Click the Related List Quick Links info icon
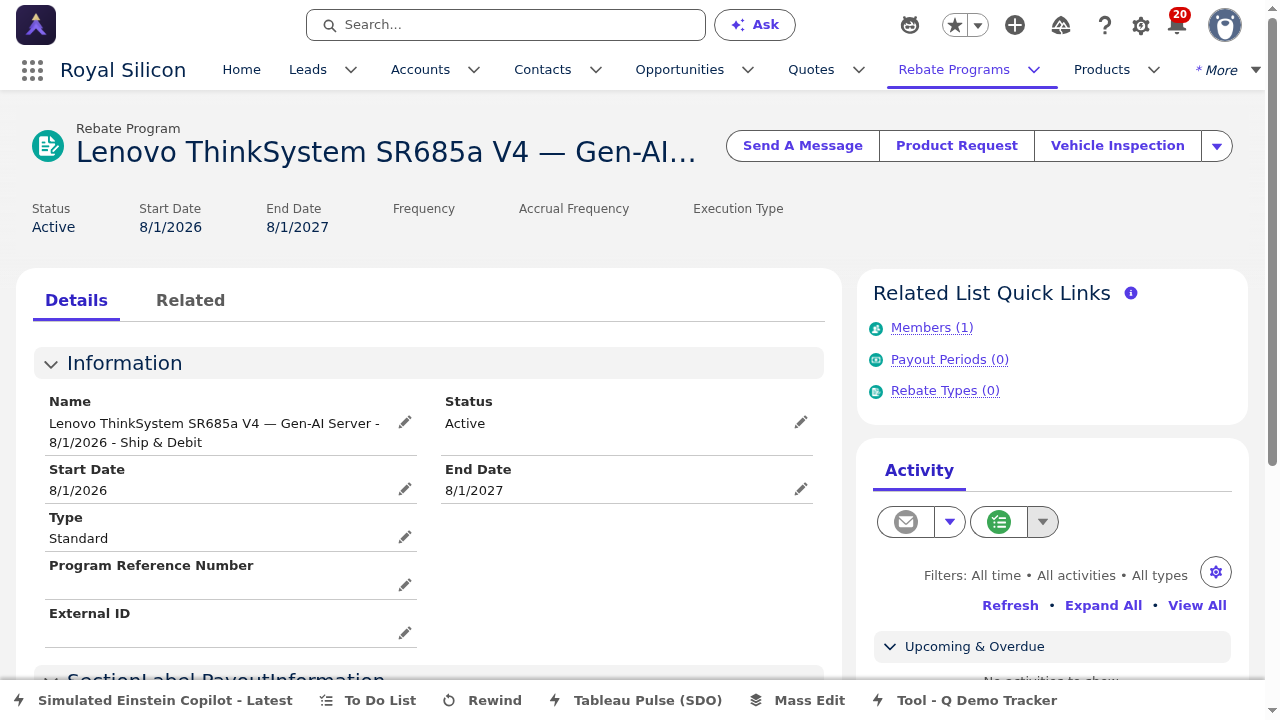 coord(1131,293)
